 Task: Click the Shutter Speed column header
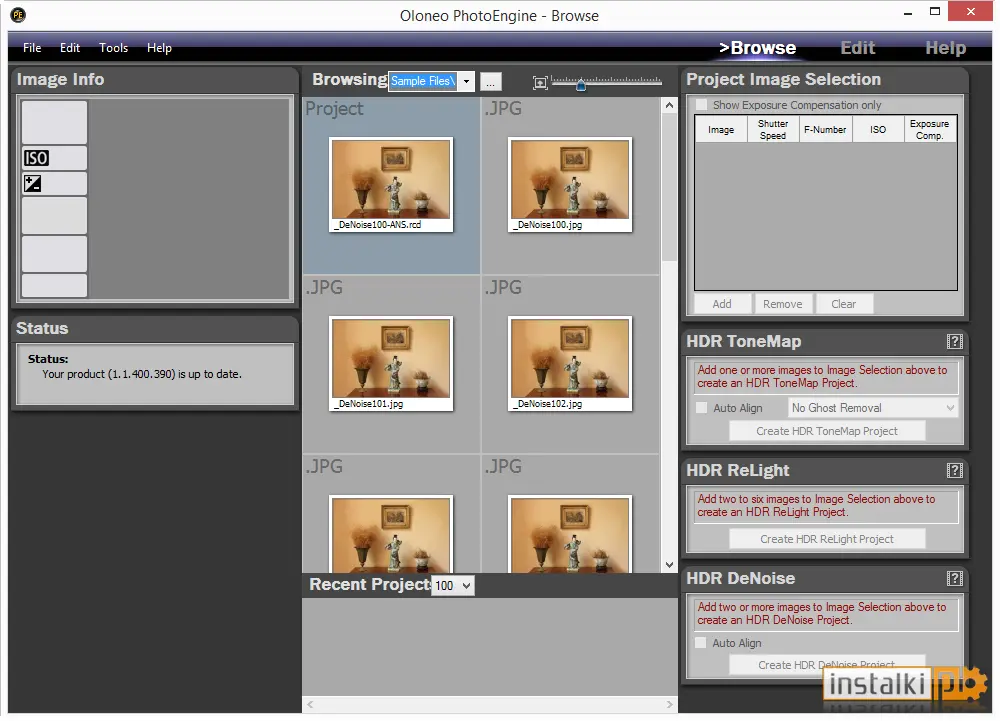(x=773, y=129)
